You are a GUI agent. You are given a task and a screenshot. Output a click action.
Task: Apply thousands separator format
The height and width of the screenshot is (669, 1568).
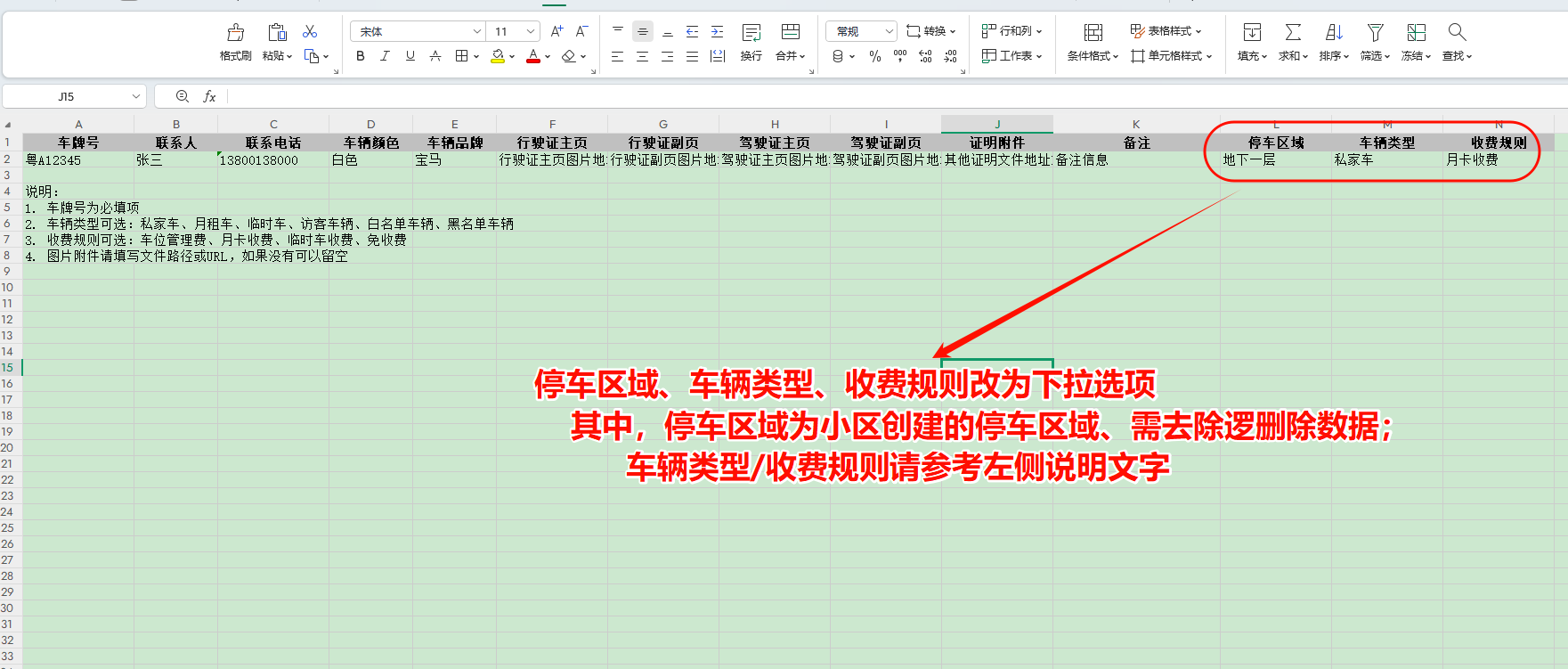click(x=900, y=56)
